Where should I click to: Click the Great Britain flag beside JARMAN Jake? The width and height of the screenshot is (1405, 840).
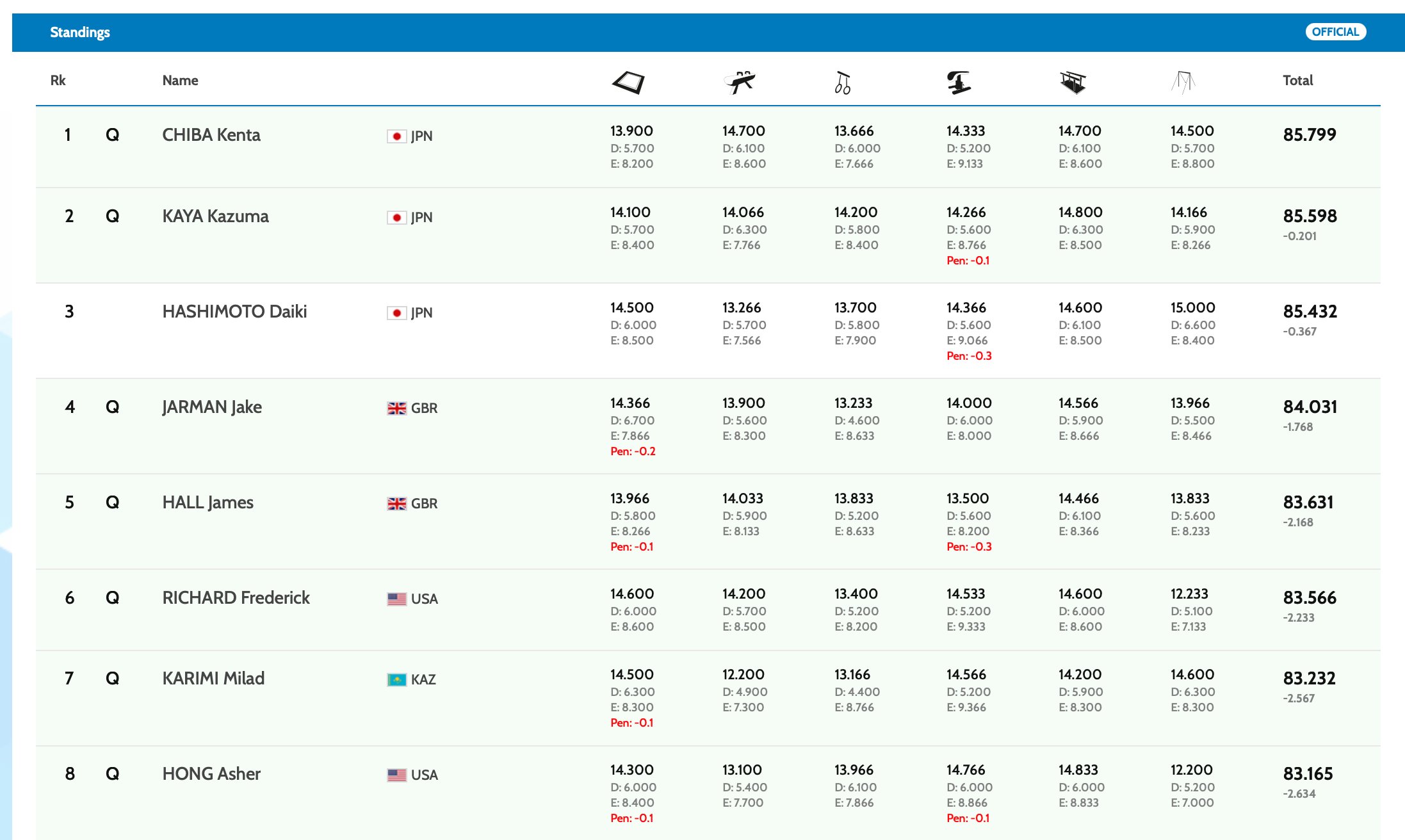[396, 408]
